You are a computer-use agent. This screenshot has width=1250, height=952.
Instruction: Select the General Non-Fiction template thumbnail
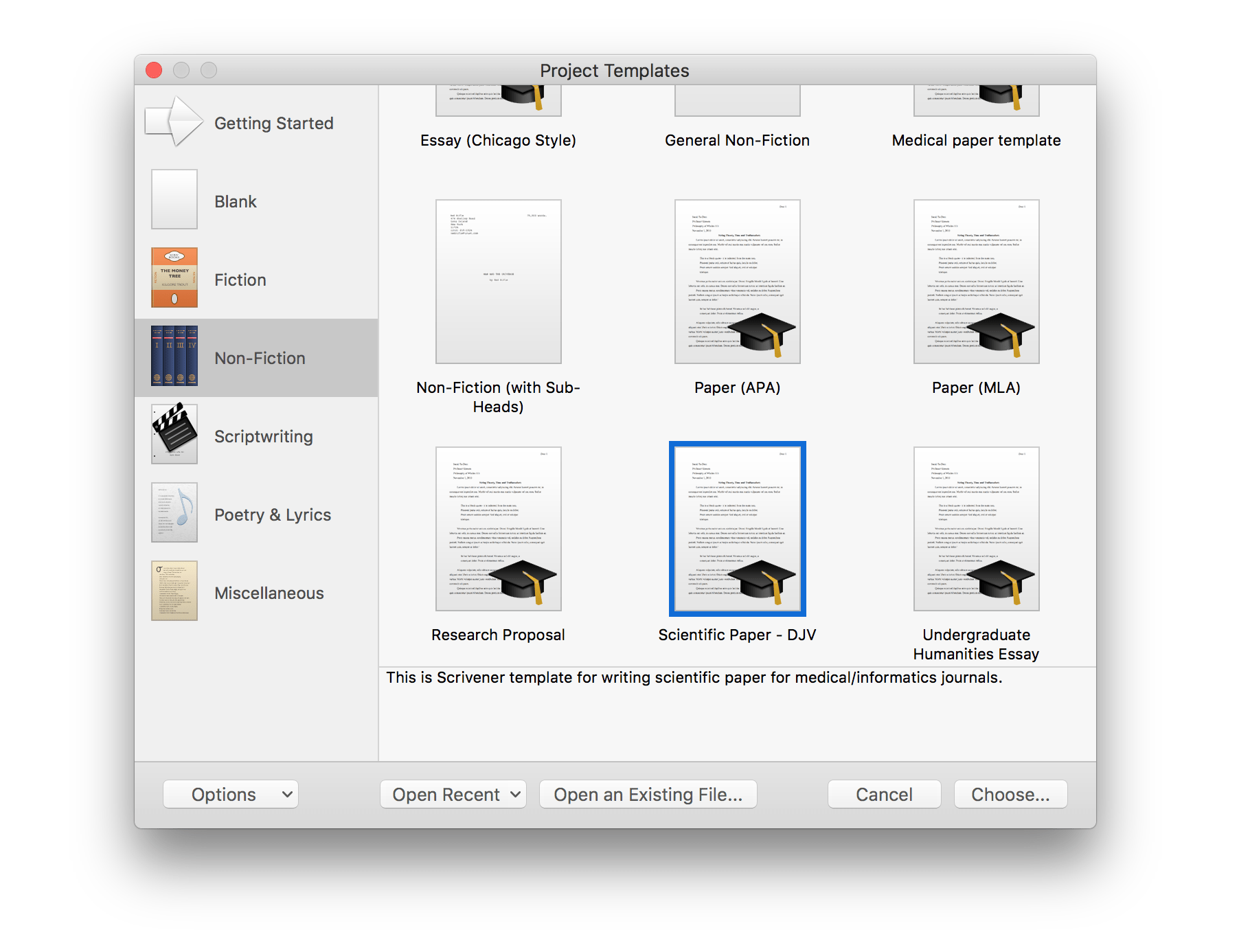738,101
